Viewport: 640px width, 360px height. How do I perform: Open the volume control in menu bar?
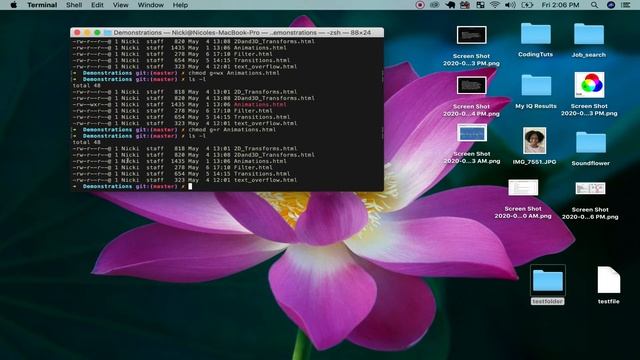tap(510, 5)
